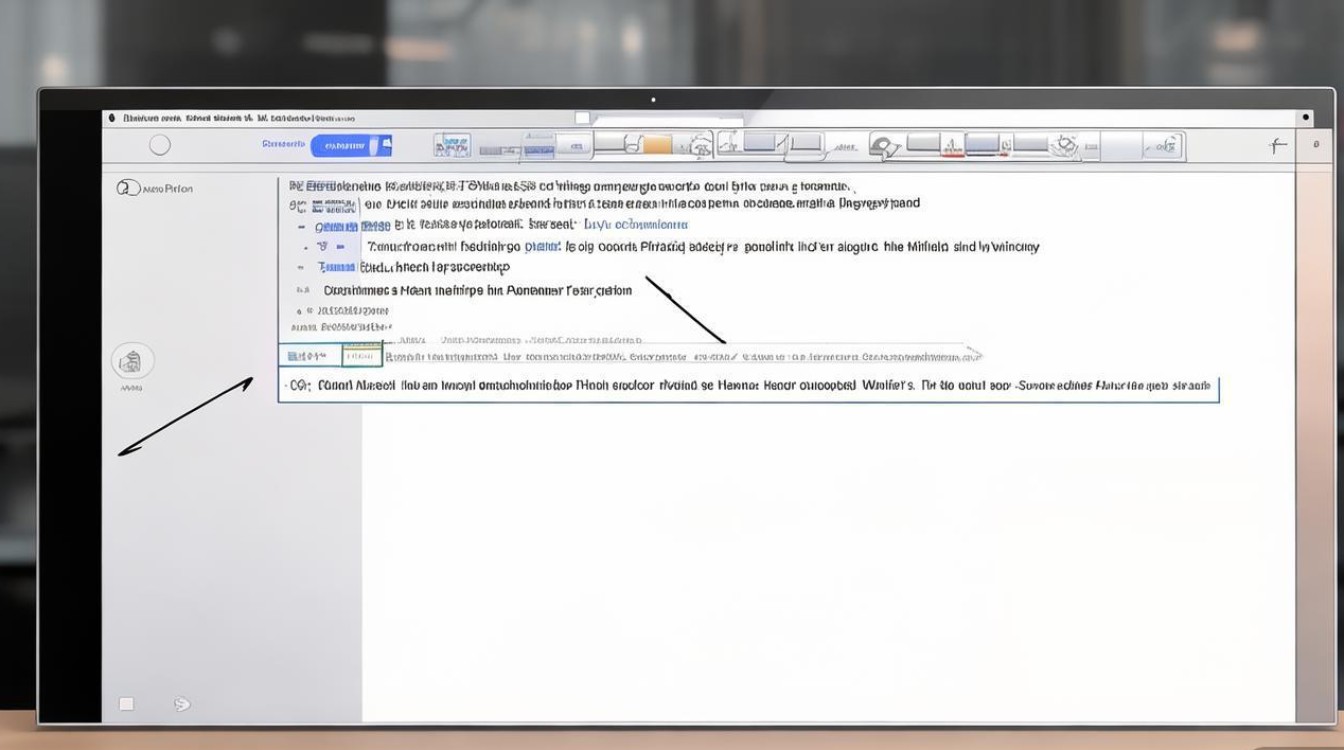
Task: Click the blue text label beside the pill button
Action: point(283,145)
